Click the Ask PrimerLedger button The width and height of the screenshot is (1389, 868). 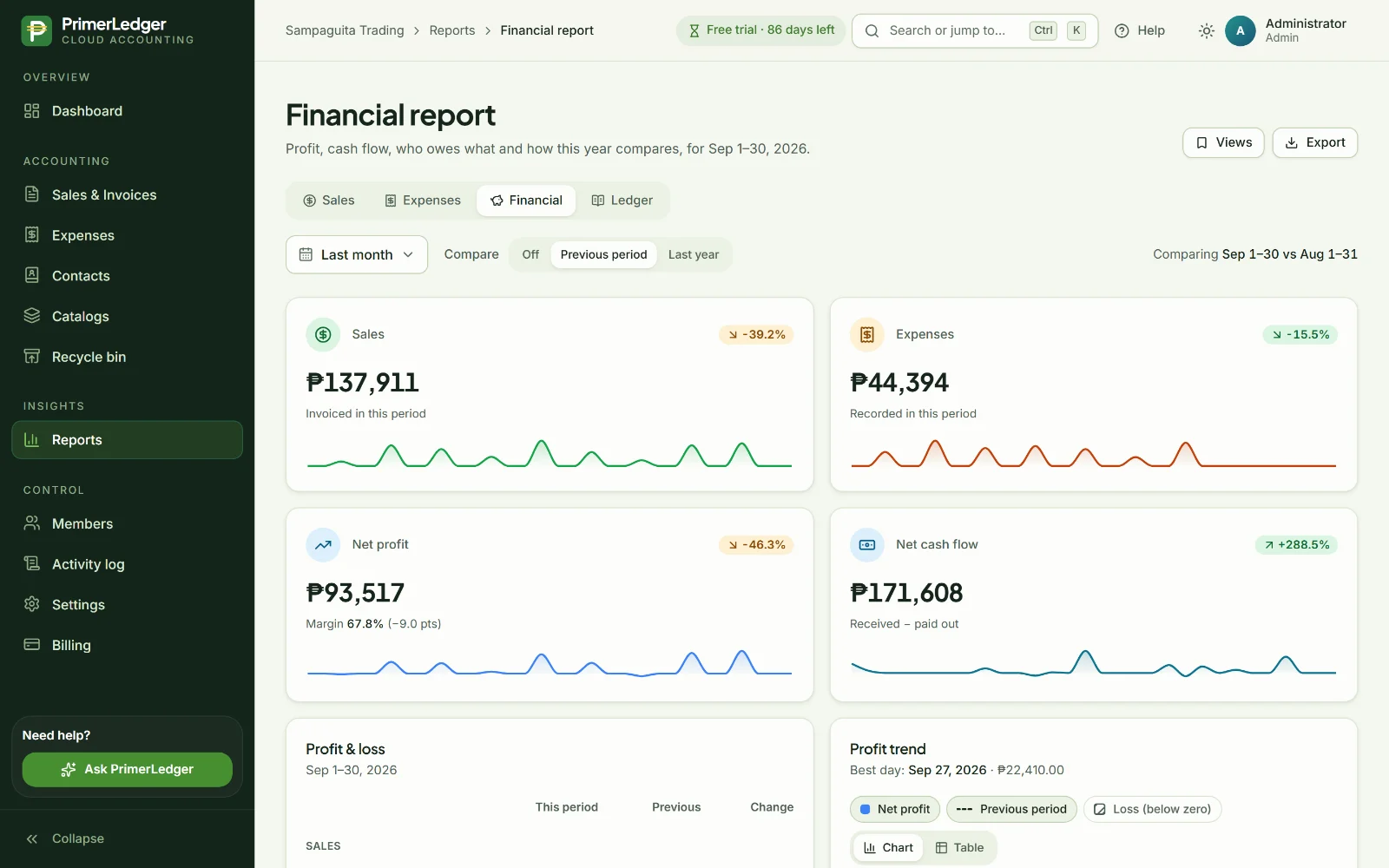[x=127, y=769]
